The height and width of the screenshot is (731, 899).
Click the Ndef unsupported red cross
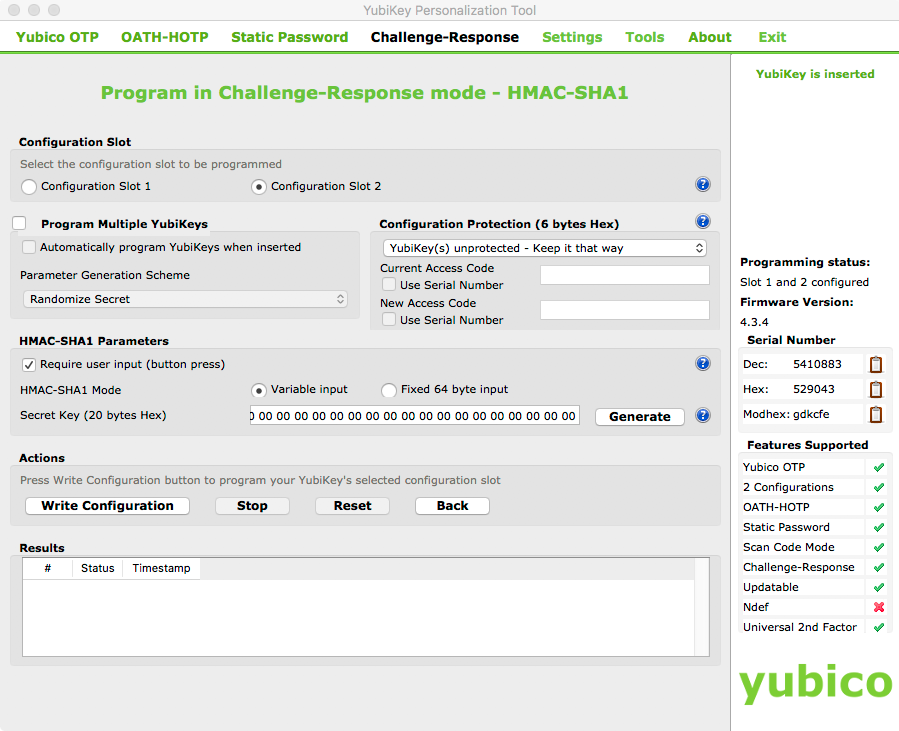878,607
